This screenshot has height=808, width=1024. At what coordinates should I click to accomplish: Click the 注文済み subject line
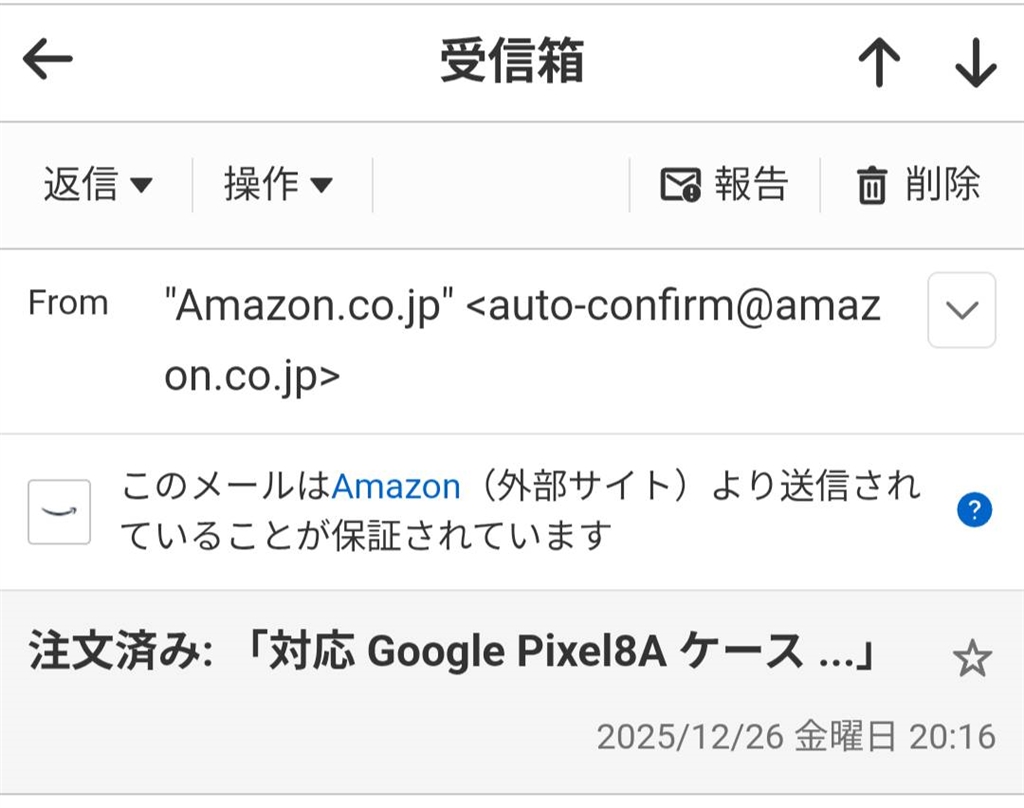point(452,654)
